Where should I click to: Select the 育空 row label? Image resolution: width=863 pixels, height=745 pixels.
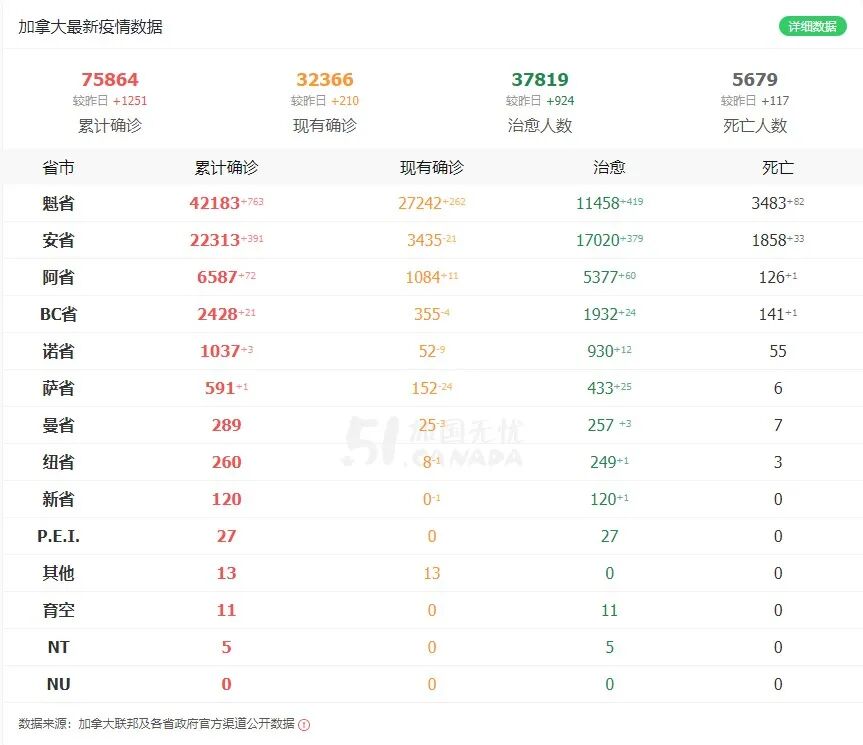(x=58, y=610)
